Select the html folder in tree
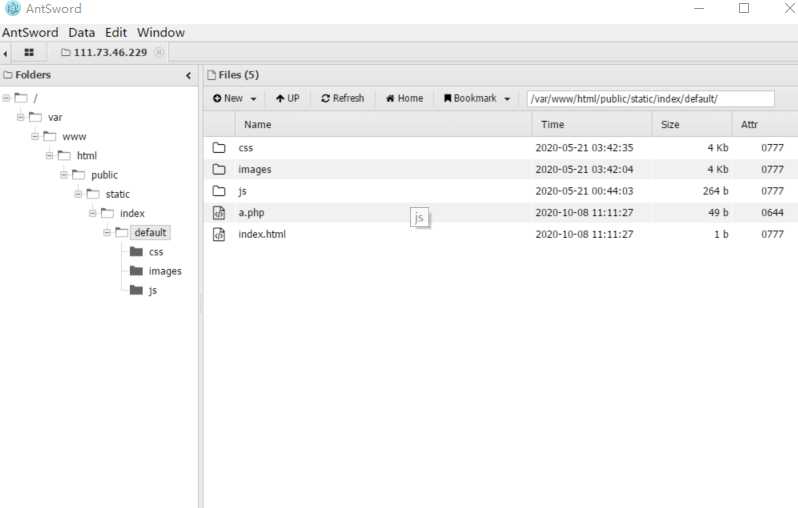 pos(87,156)
